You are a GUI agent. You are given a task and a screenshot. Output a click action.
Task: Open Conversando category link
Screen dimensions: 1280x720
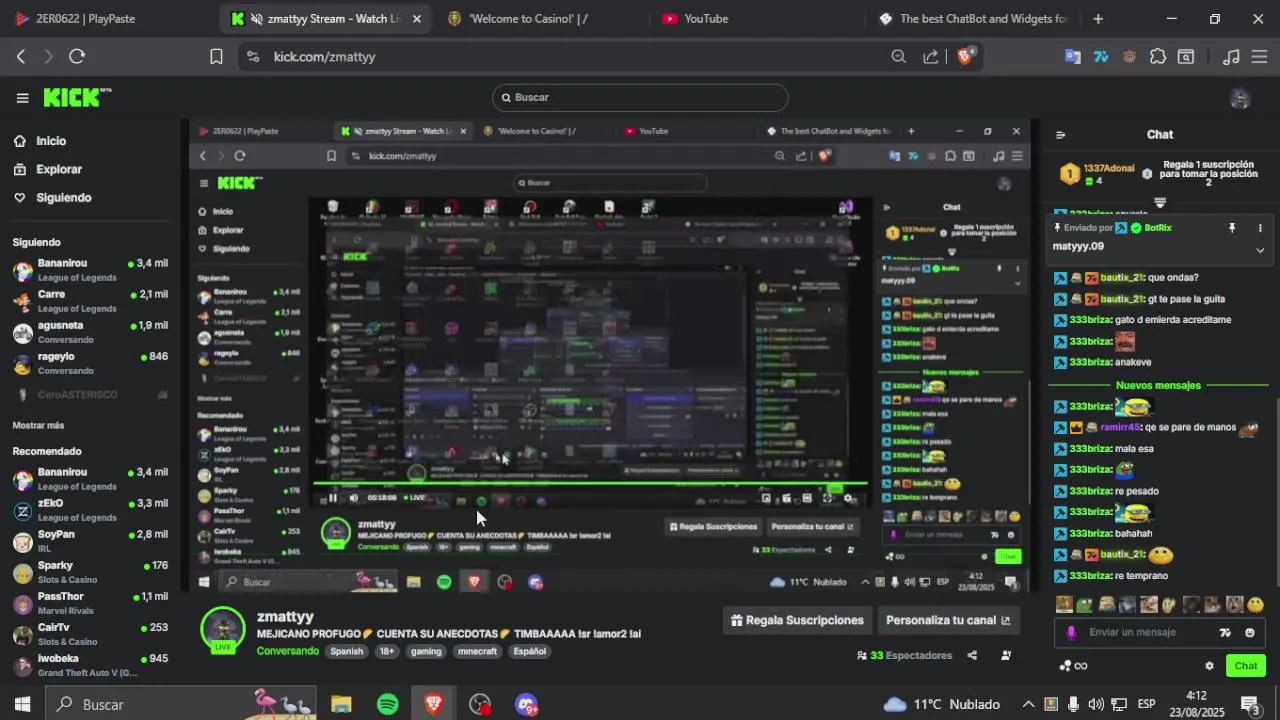click(288, 651)
